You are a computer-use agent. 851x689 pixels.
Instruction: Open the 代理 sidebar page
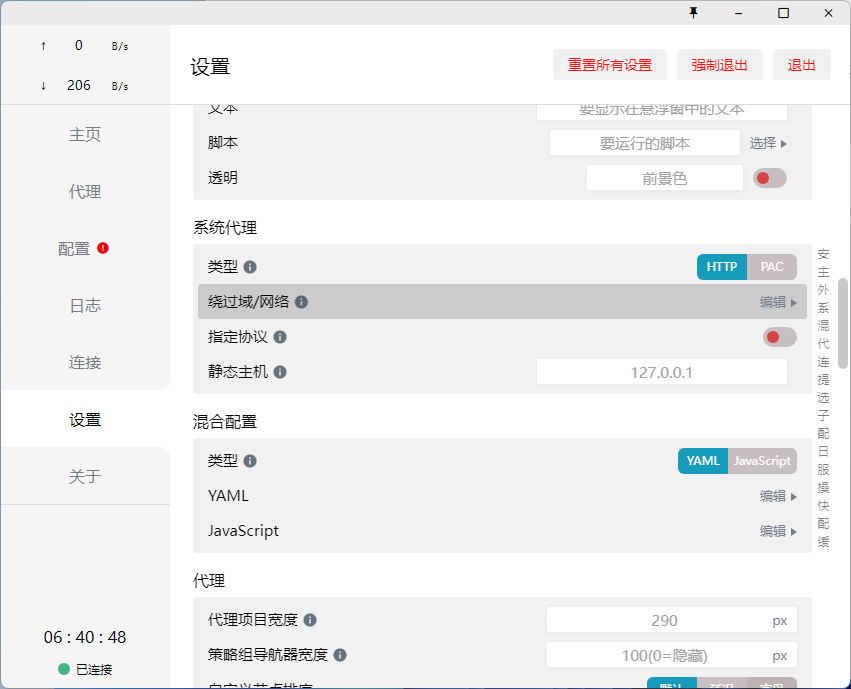coord(85,192)
